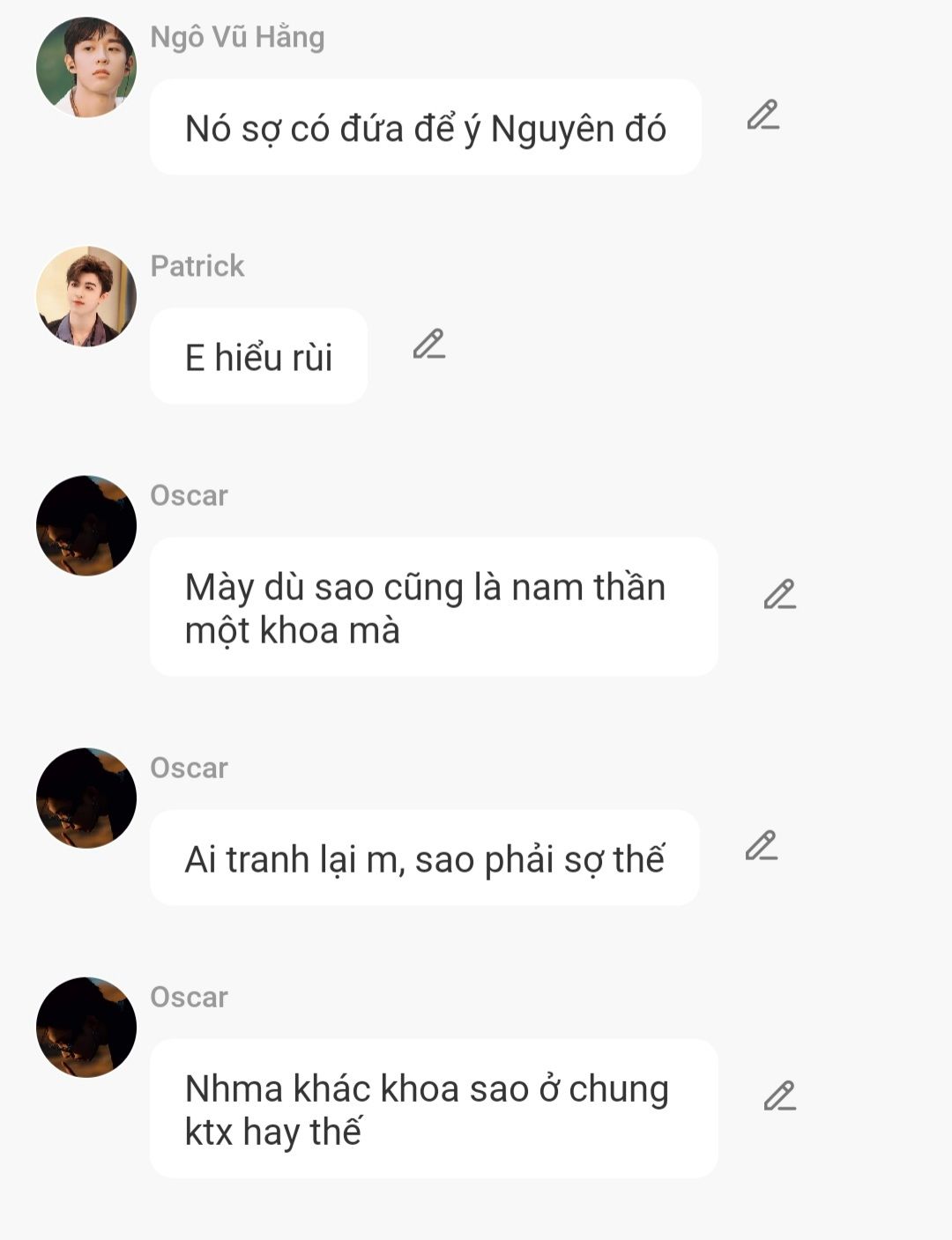
Task: Click edit icon beside "Nó sợ có đứa" message
Action: coord(762,115)
